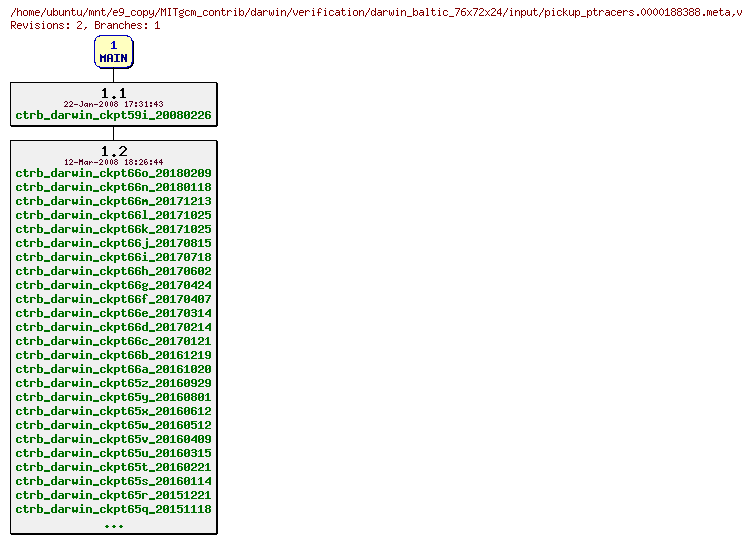752x543 pixels.
Task: Click tag ctrb_darwin_ckpt66f_20170407
Action: pos(113,299)
